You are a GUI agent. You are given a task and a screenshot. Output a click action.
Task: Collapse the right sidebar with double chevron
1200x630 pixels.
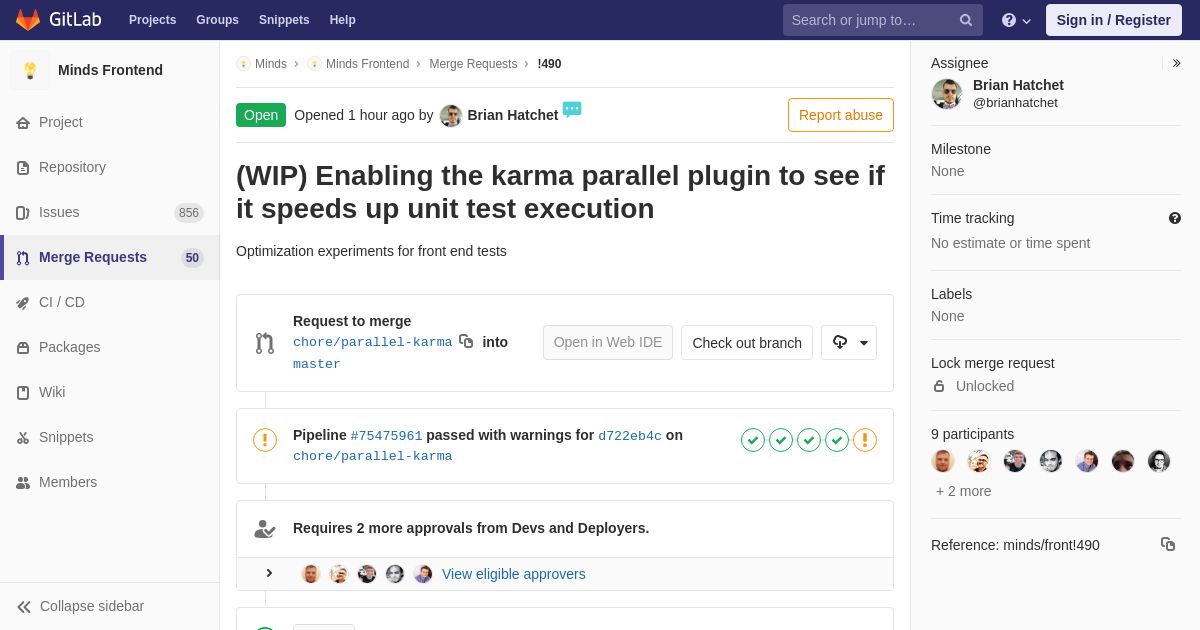[1176, 63]
